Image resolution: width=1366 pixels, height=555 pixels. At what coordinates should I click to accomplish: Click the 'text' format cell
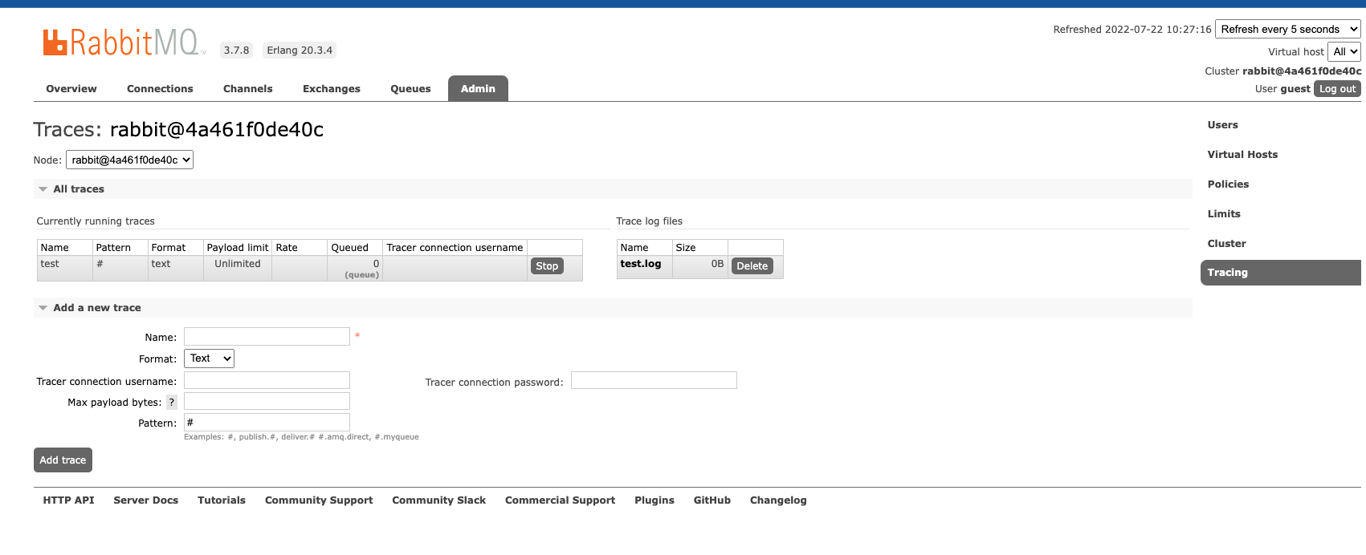175,268
